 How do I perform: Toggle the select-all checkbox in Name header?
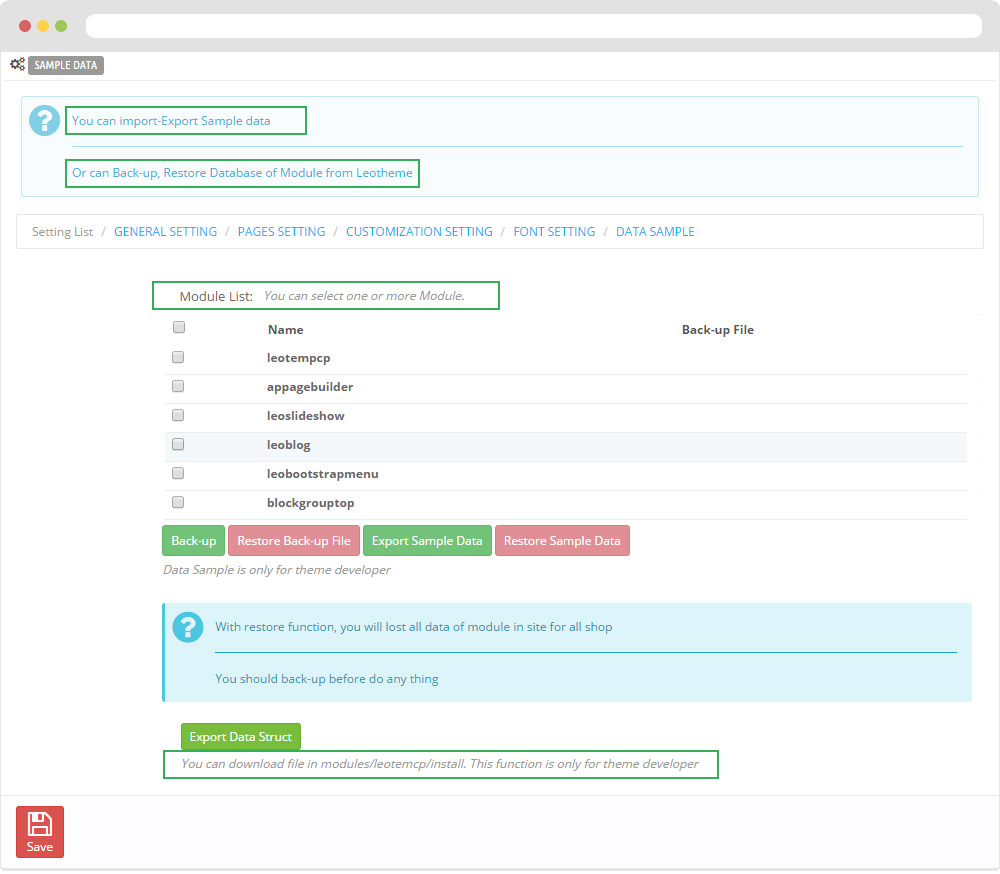pyautogui.click(x=179, y=327)
